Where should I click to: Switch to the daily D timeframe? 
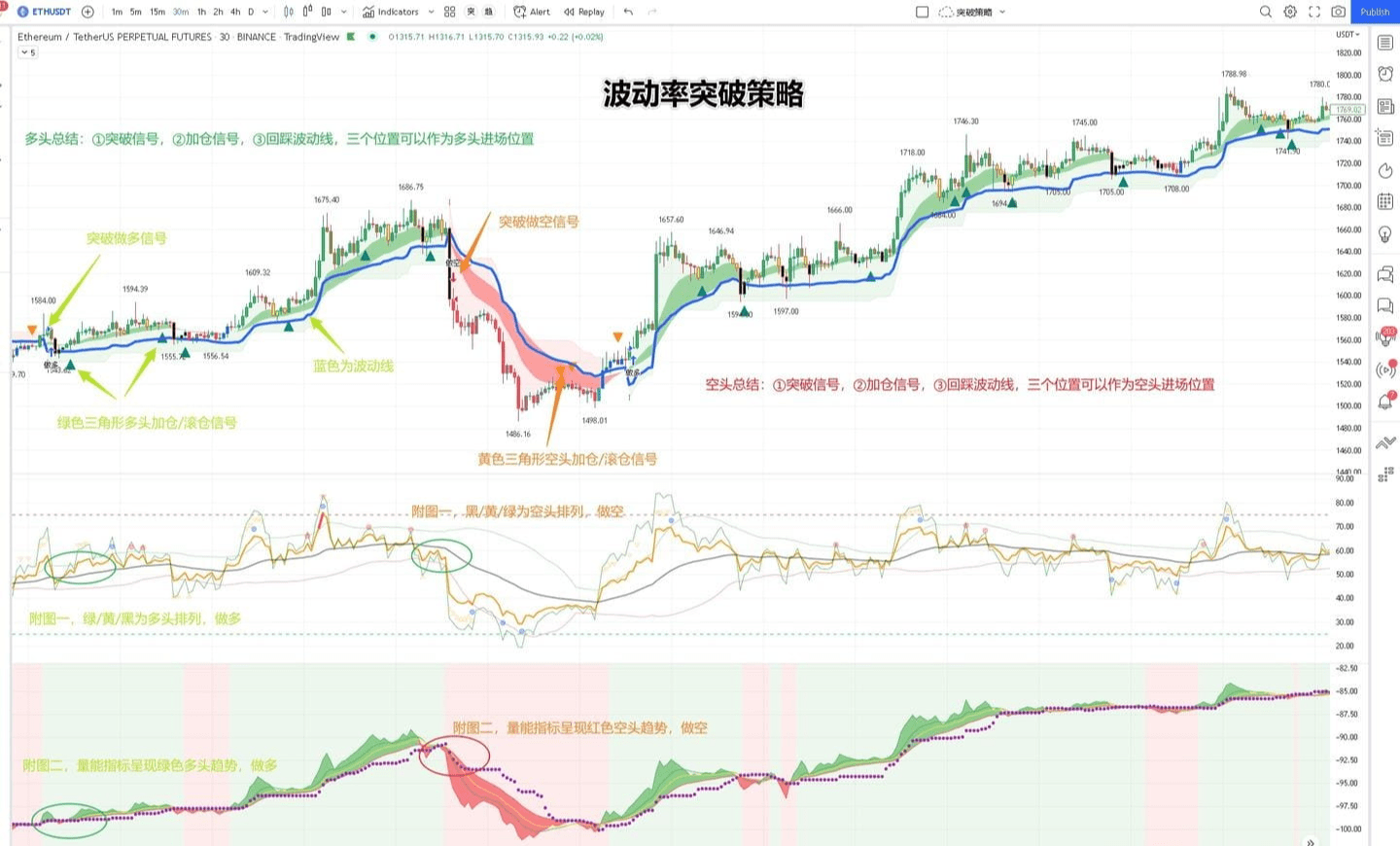point(251,12)
